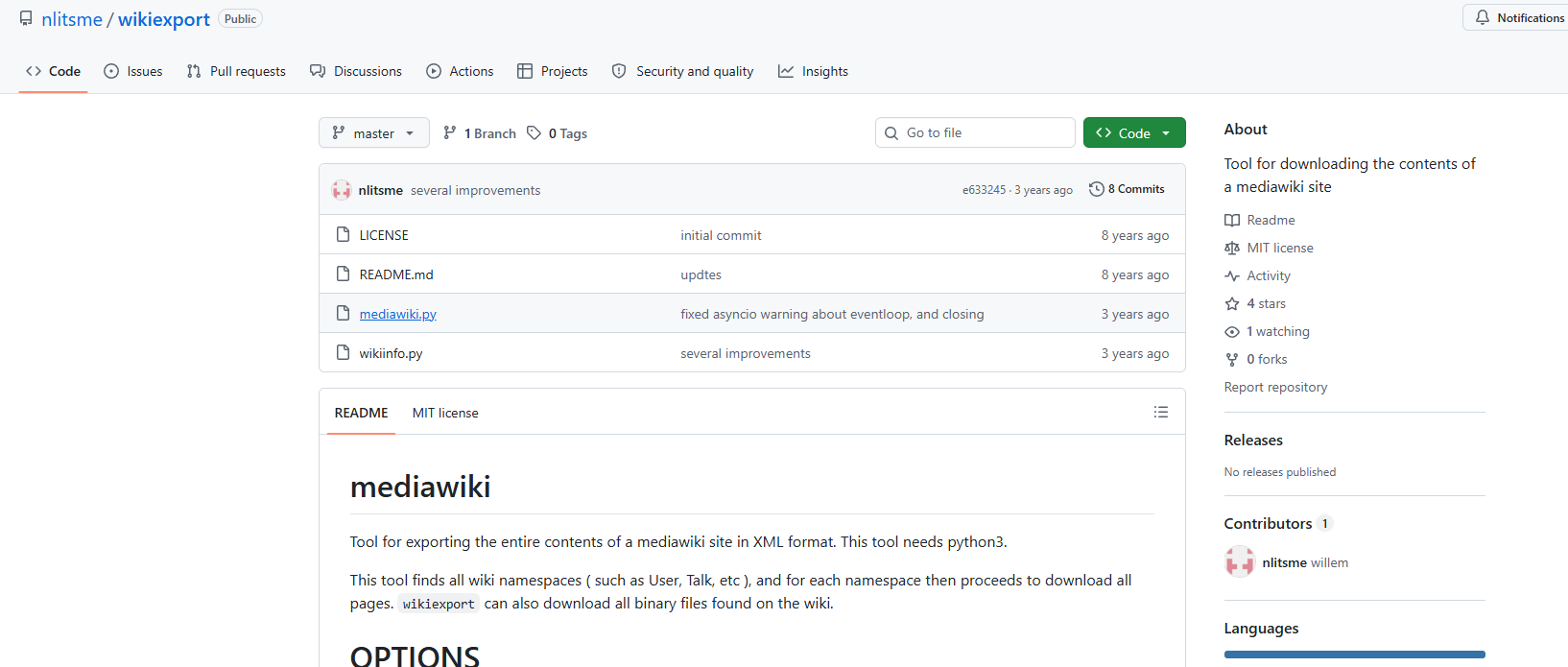Viewport: 1568px width, 667px height.
Task: Click the blue Languages progress bar
Action: click(x=1354, y=655)
